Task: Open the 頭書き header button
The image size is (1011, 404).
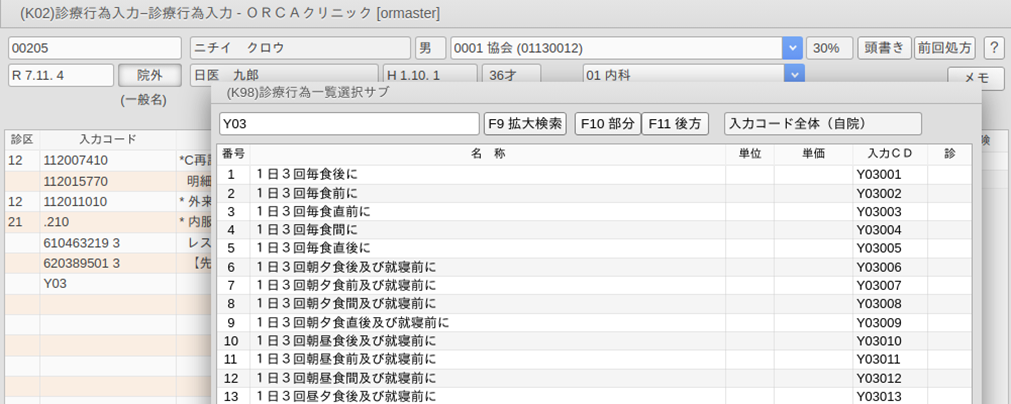Action: click(884, 48)
